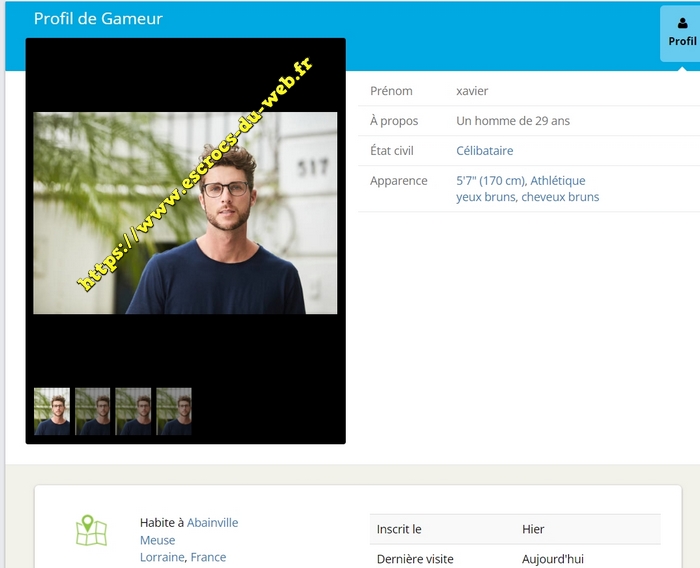Select the second photo thumbnail
This screenshot has width=700, height=568.
(93, 411)
